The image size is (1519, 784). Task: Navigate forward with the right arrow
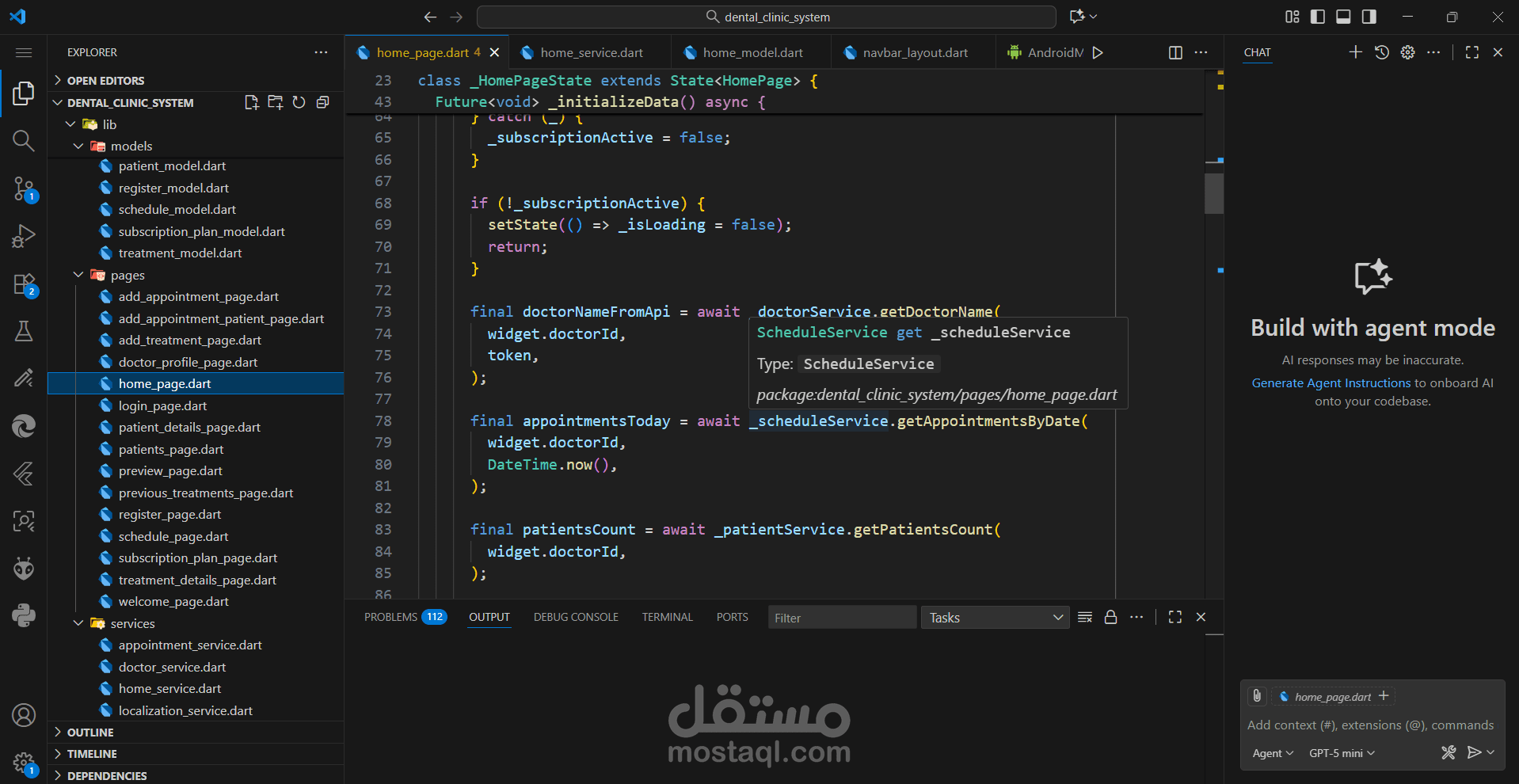[456, 17]
